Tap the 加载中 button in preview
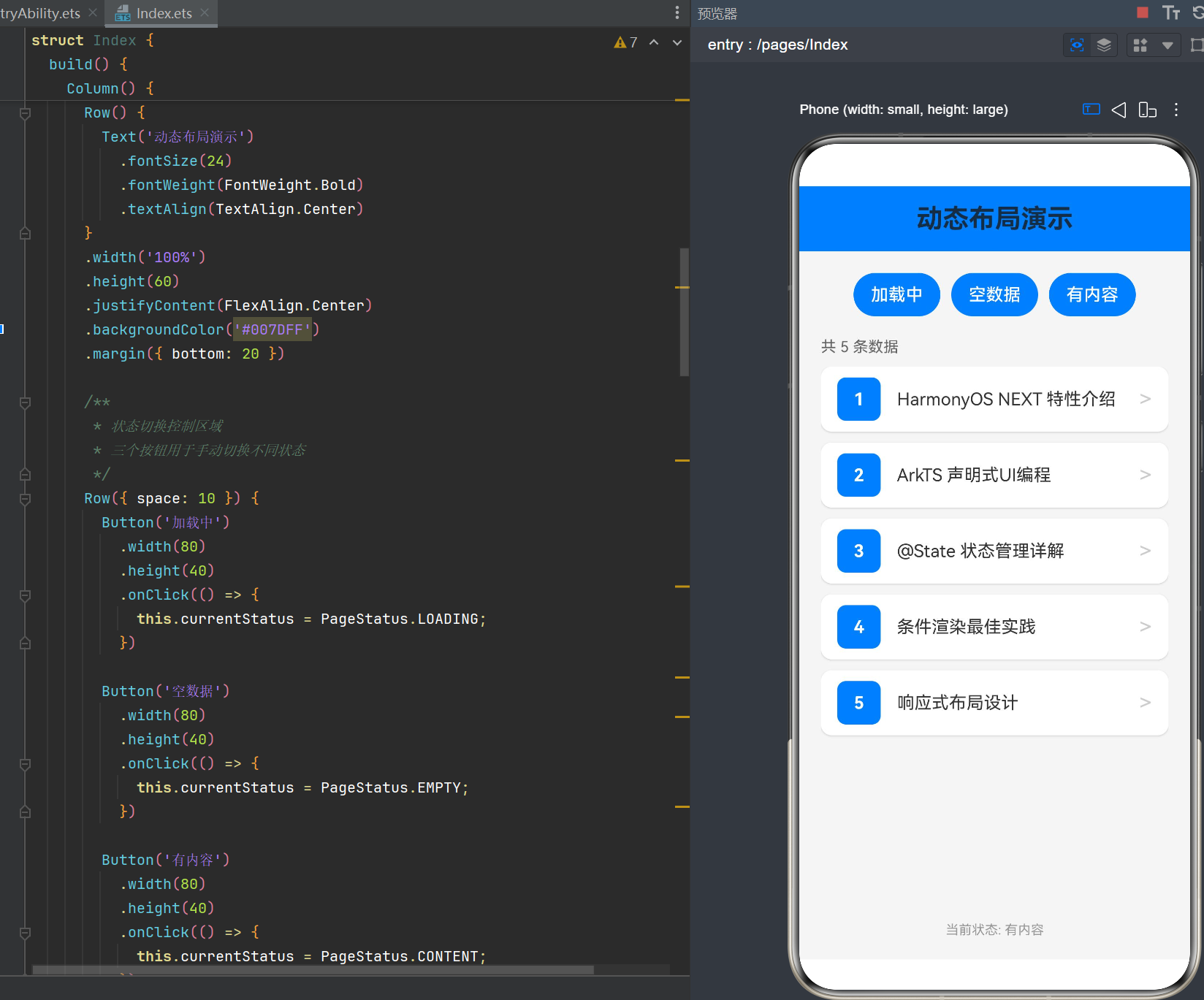The height and width of the screenshot is (1000, 1204). [896, 294]
